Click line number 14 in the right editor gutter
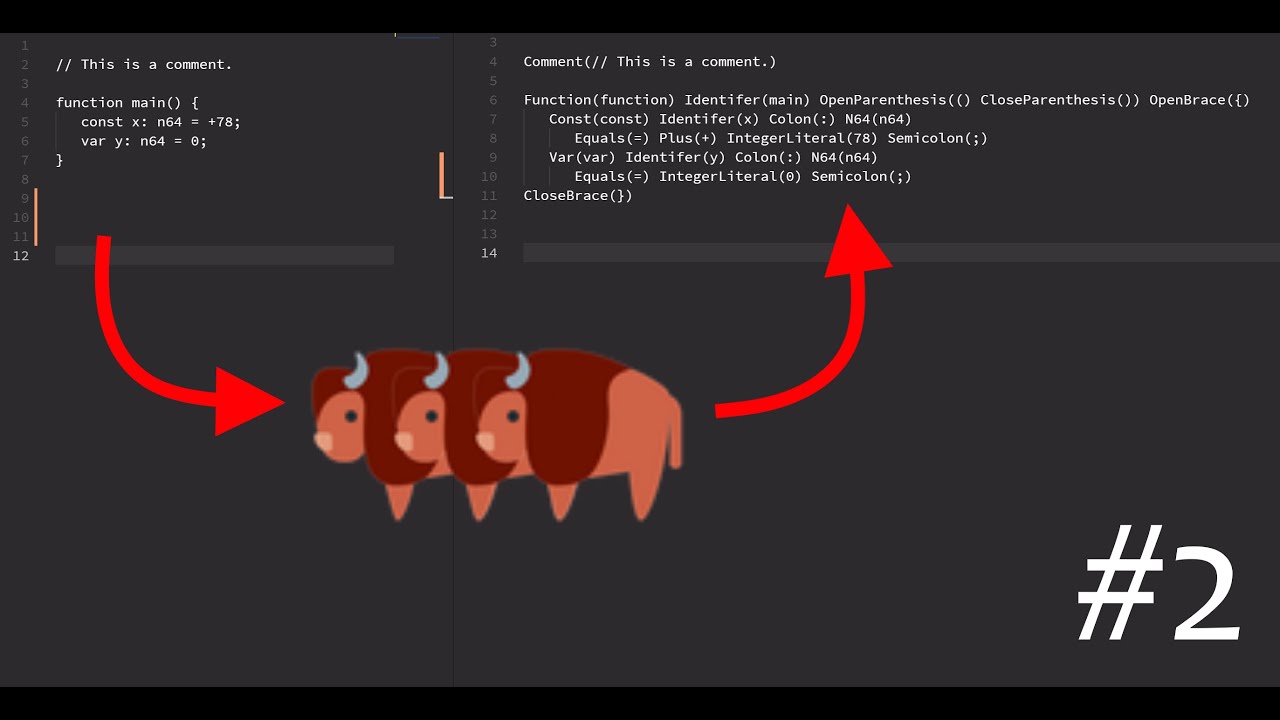This screenshot has height=720, width=1280. click(489, 253)
